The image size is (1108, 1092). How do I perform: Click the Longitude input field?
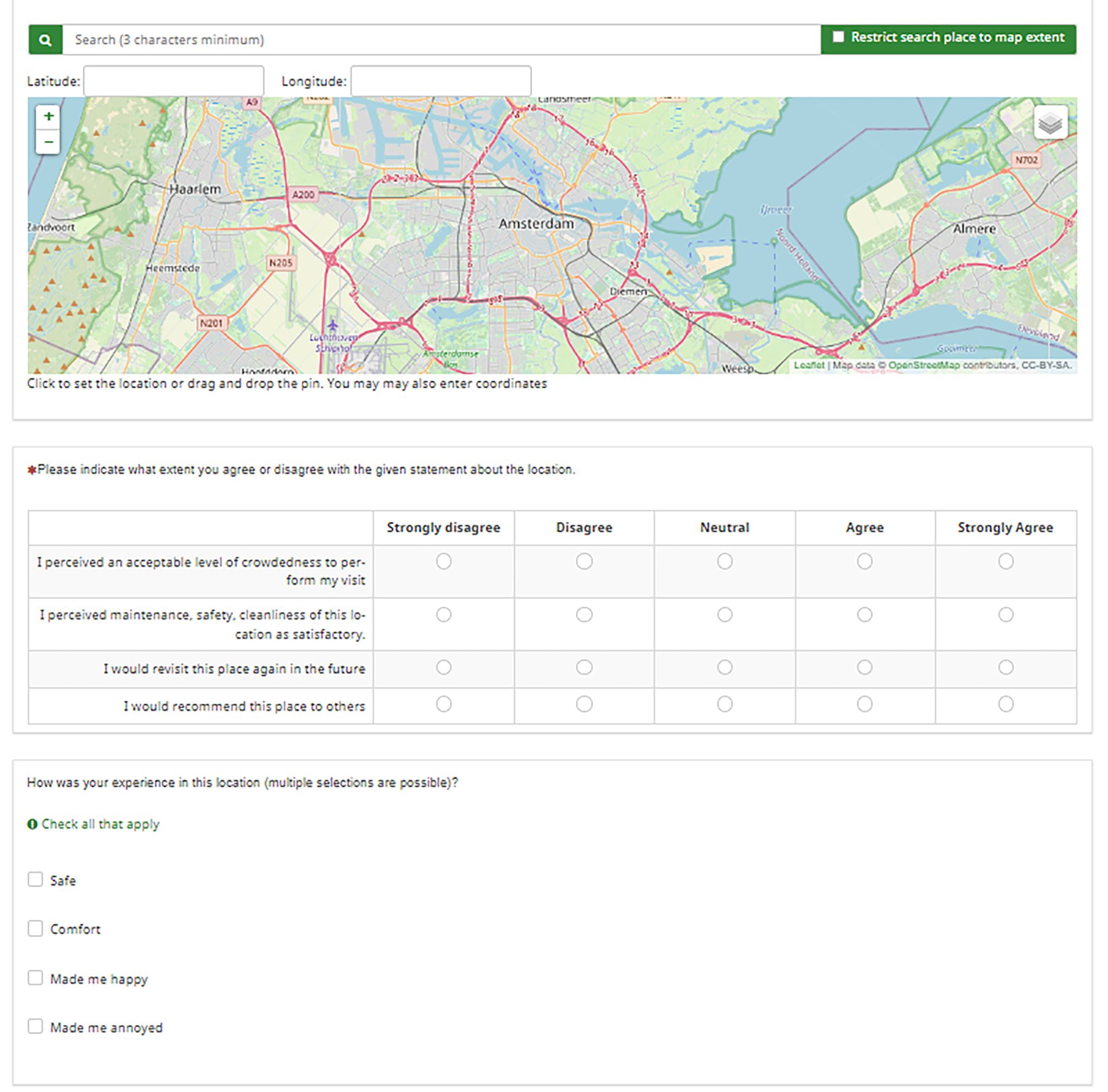coord(440,81)
